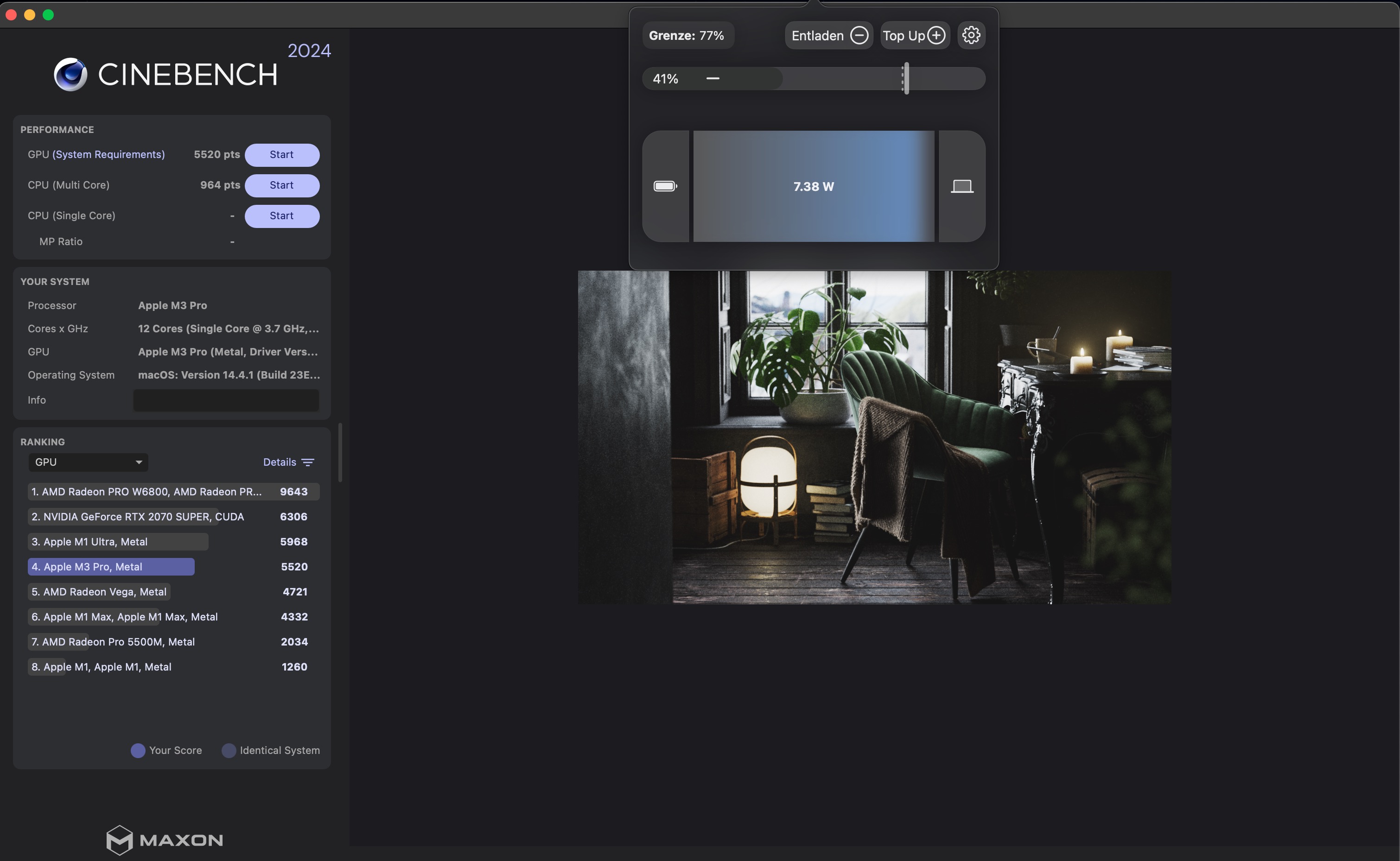The height and width of the screenshot is (861, 1400).
Task: Click the Details filter lines icon
Action: pos(307,462)
